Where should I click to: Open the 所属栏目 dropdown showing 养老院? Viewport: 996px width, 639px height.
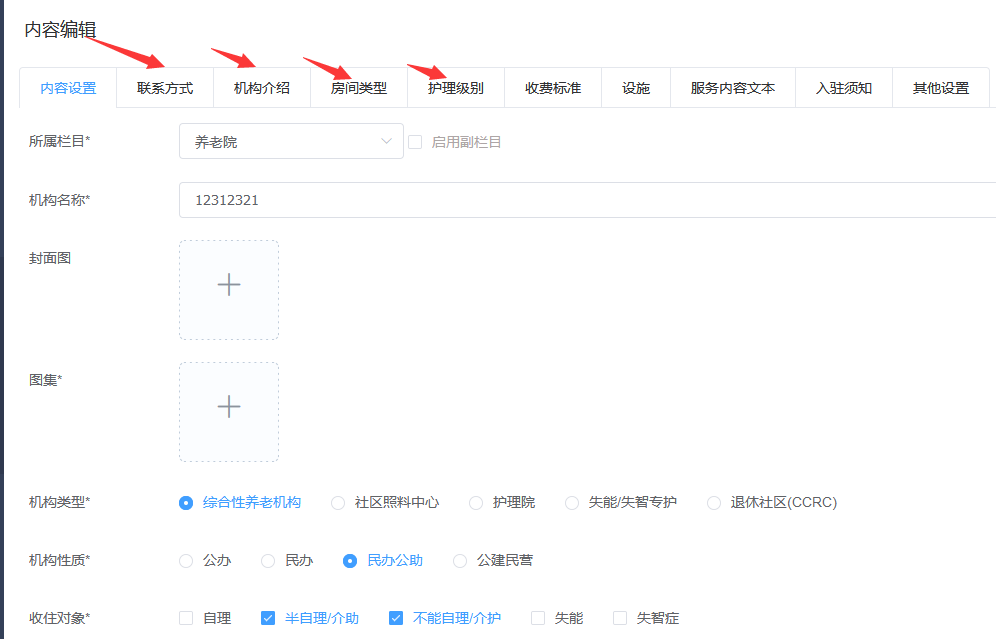click(x=291, y=142)
